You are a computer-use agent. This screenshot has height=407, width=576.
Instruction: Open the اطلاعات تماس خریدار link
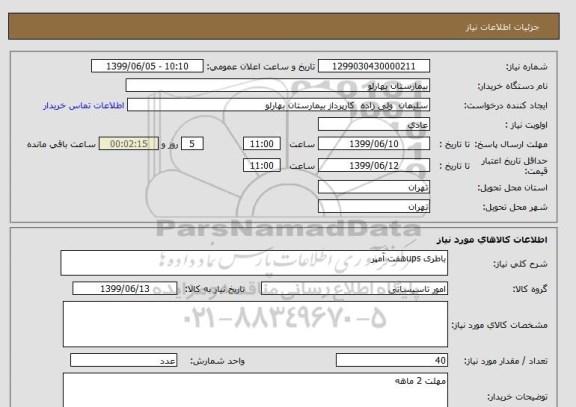coord(84,105)
